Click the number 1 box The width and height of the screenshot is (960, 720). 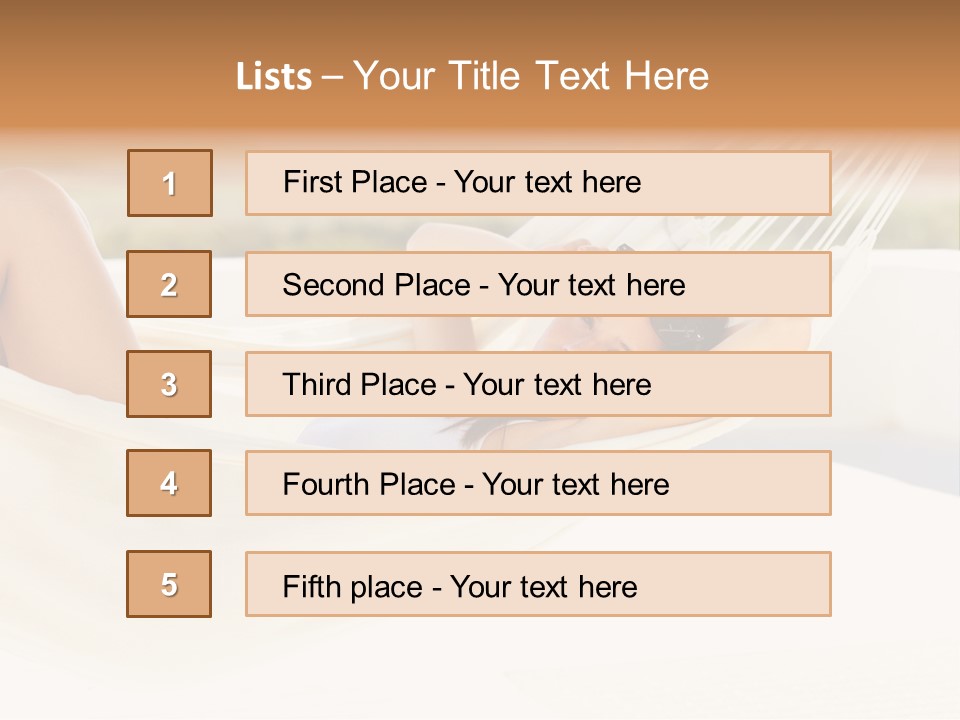click(170, 183)
